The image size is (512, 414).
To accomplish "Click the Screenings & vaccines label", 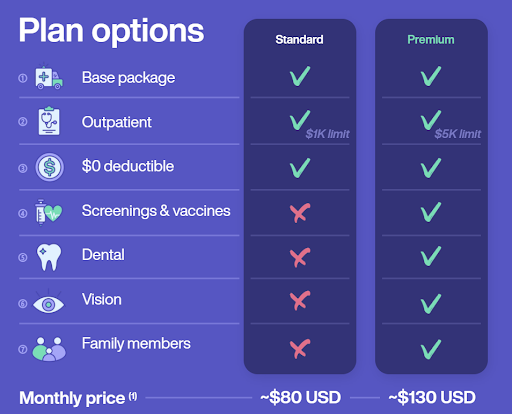I will pos(156,211).
